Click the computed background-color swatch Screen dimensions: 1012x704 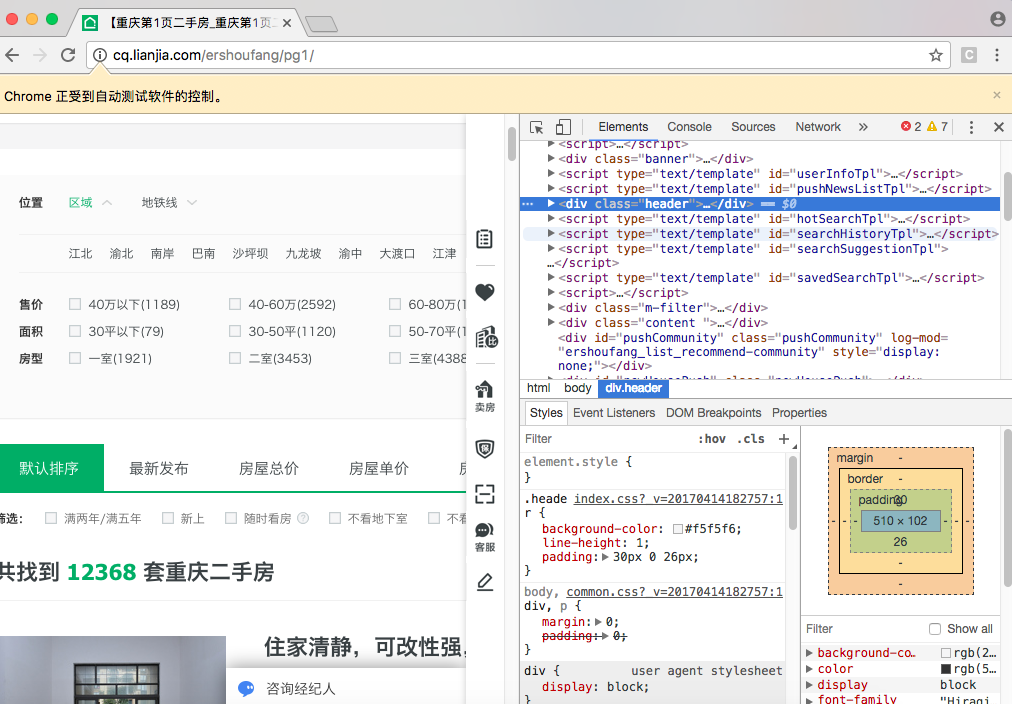pyautogui.click(x=946, y=653)
